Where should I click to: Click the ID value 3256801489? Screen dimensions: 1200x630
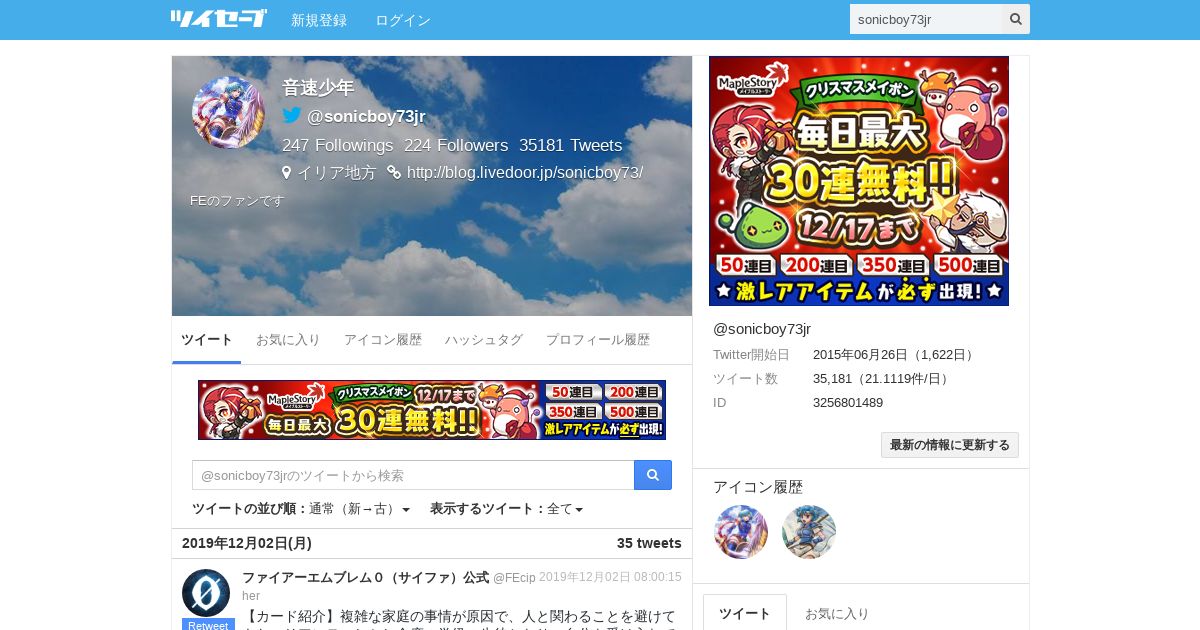(848, 402)
